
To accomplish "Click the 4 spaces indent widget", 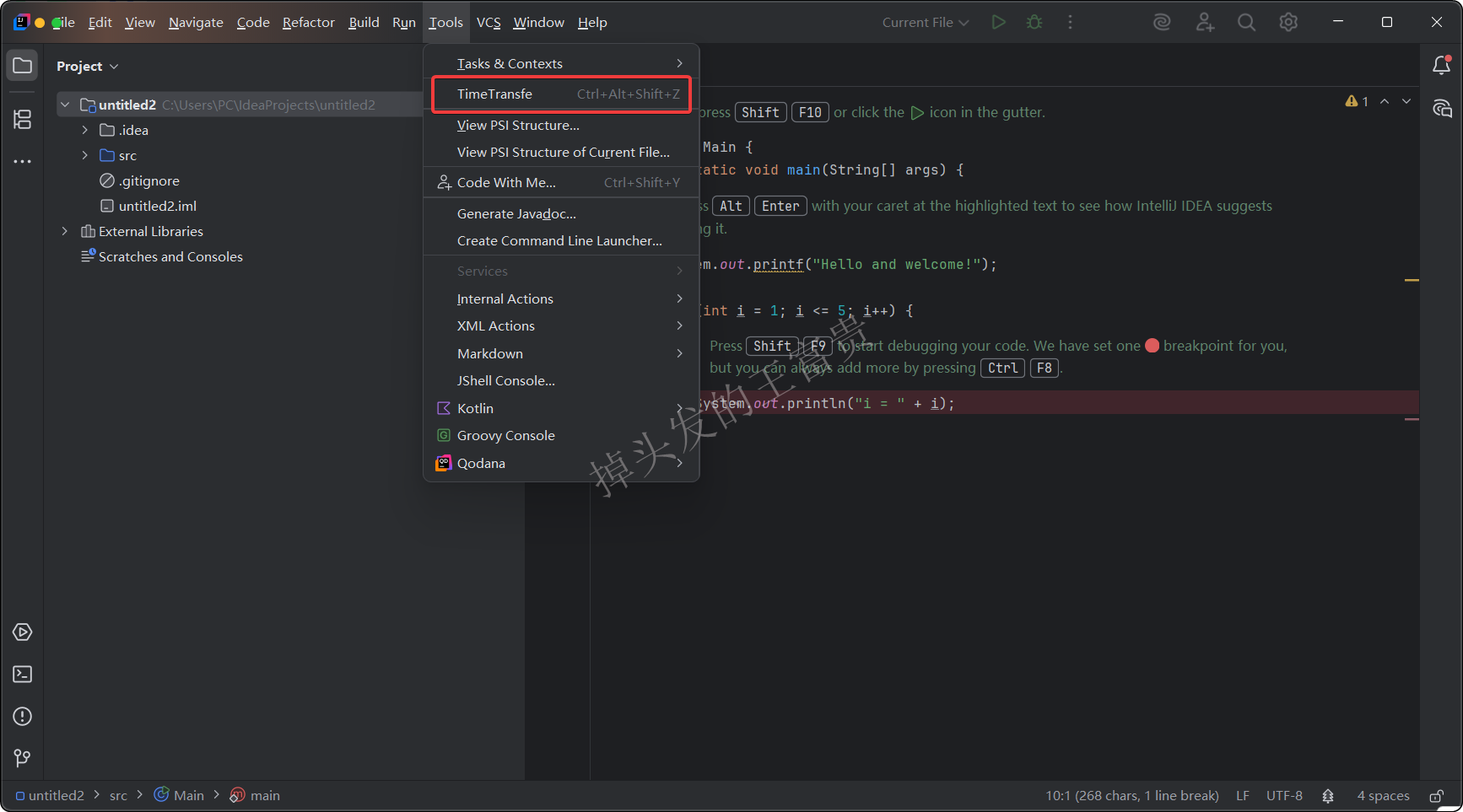I will [1384, 796].
